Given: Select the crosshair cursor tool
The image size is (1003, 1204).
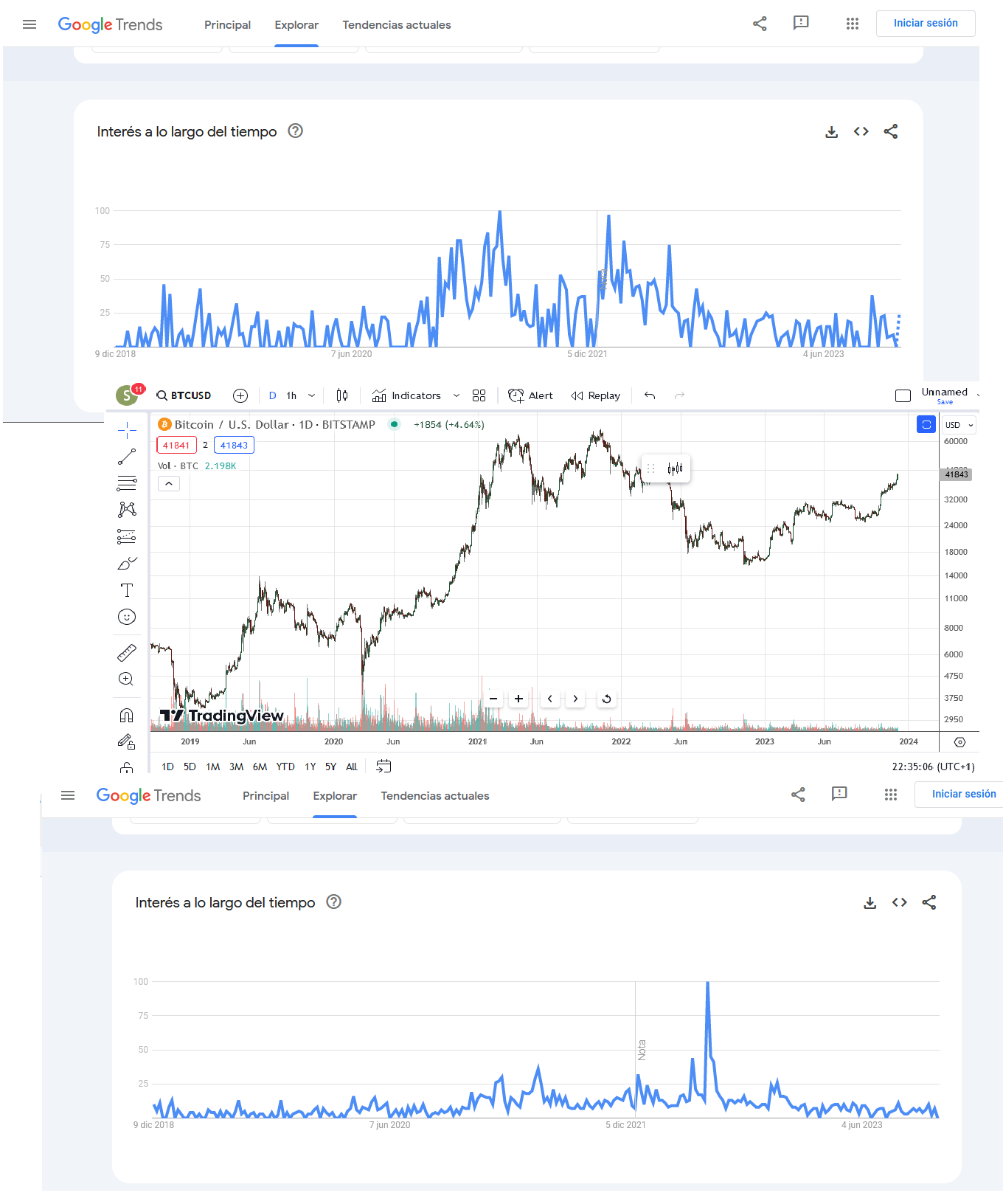Looking at the screenshot, I should [127, 429].
